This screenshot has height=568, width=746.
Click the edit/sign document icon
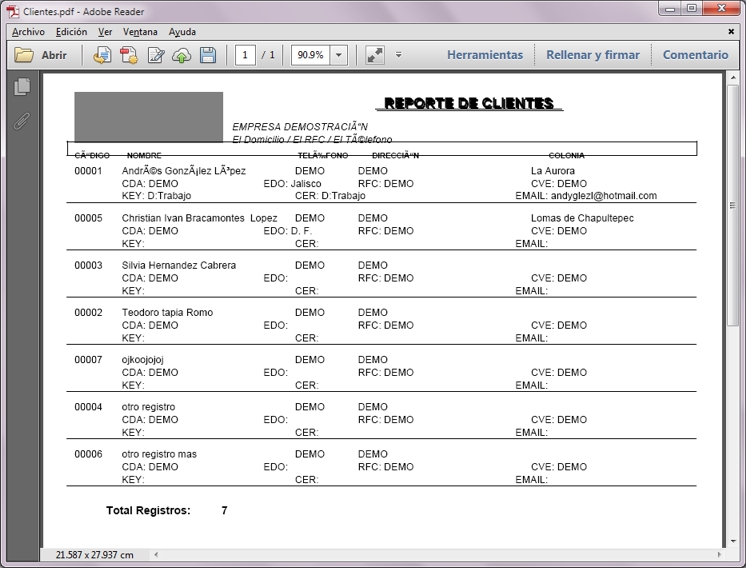155,55
